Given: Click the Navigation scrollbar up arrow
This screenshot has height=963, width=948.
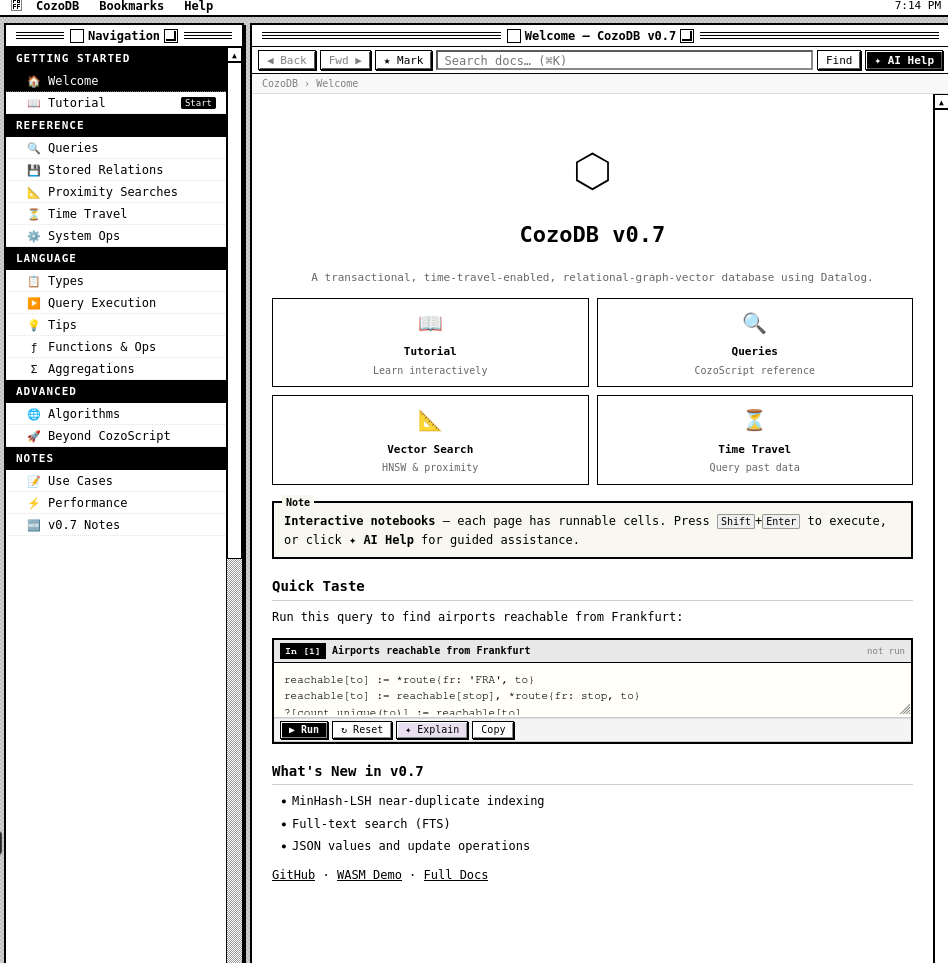Looking at the screenshot, I should coord(235,55).
